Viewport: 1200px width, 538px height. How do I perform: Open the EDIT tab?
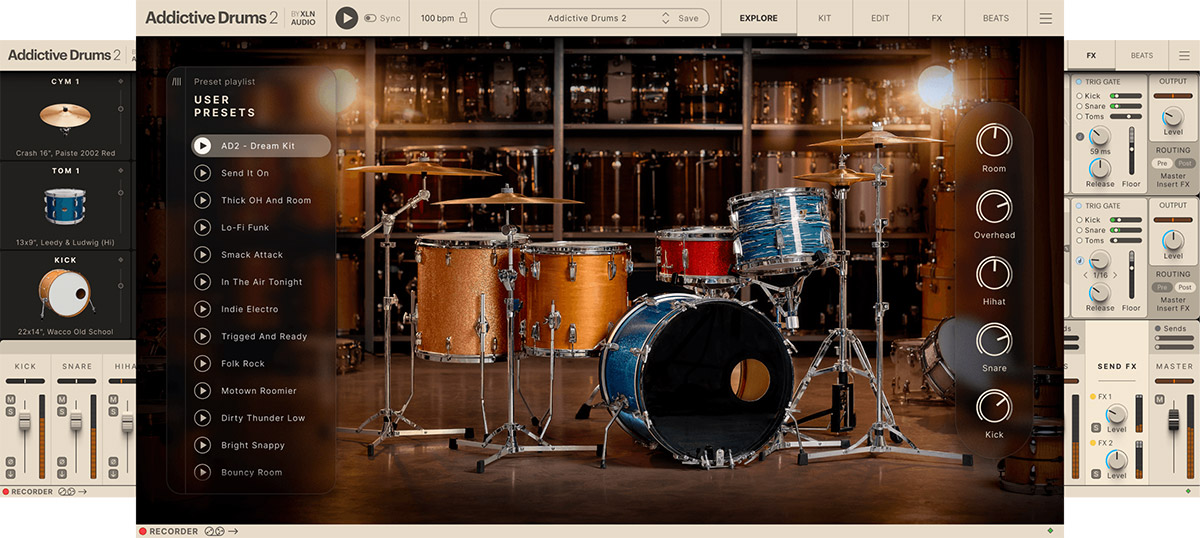point(880,18)
